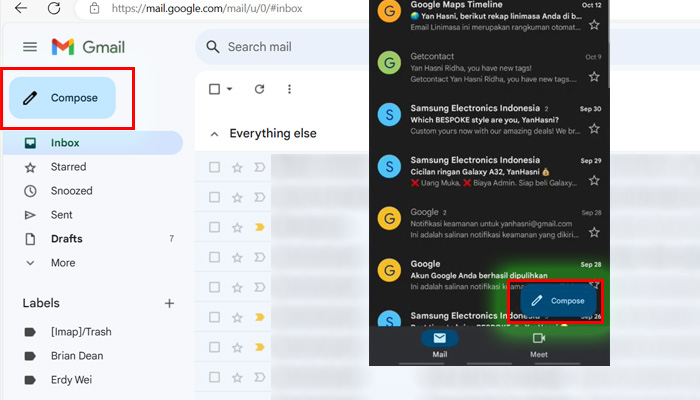This screenshot has width=700, height=400.
Task: Star the first email row in list
Action: [x=237, y=168]
